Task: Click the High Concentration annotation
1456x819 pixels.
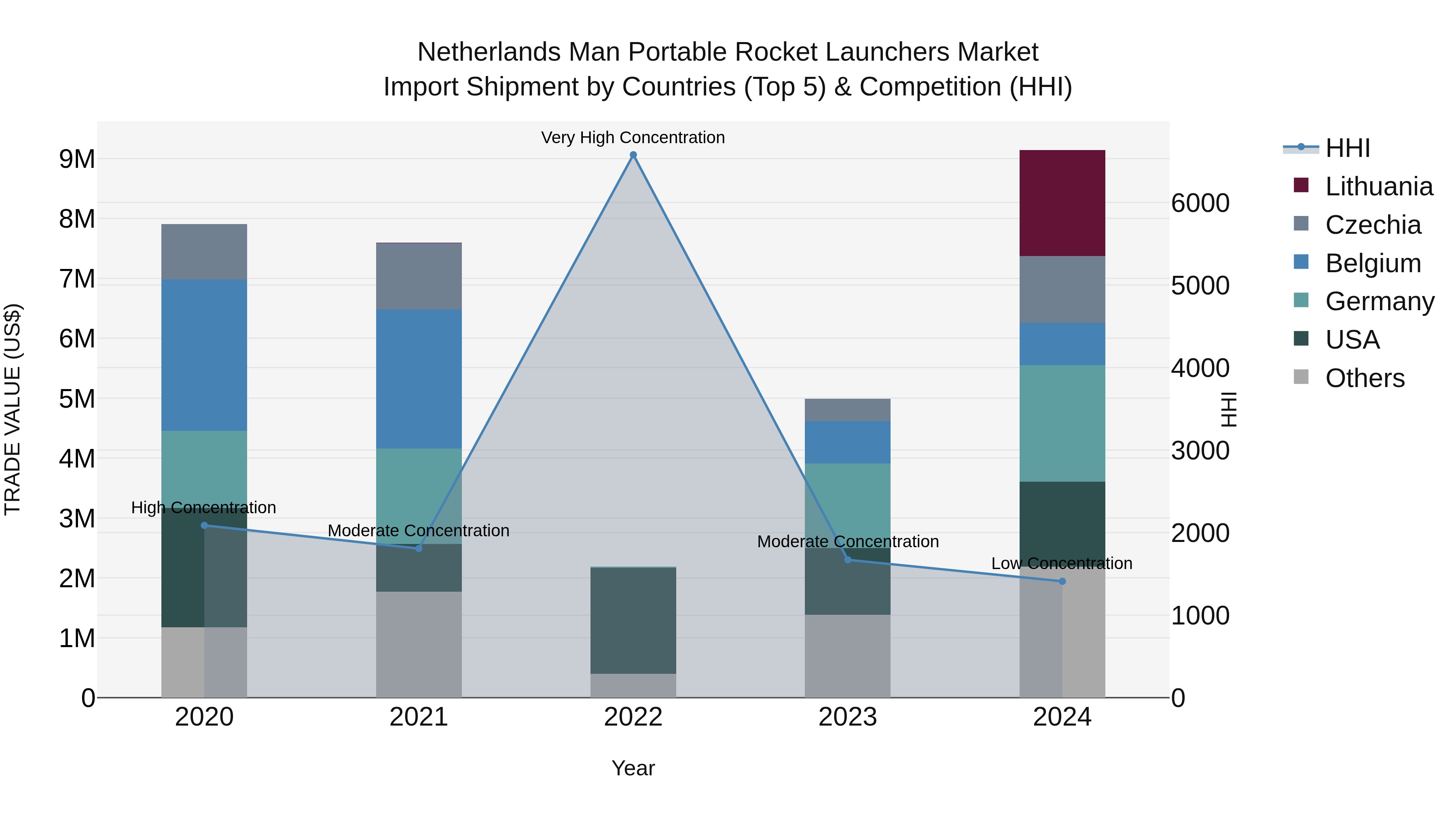Action: tap(203, 508)
